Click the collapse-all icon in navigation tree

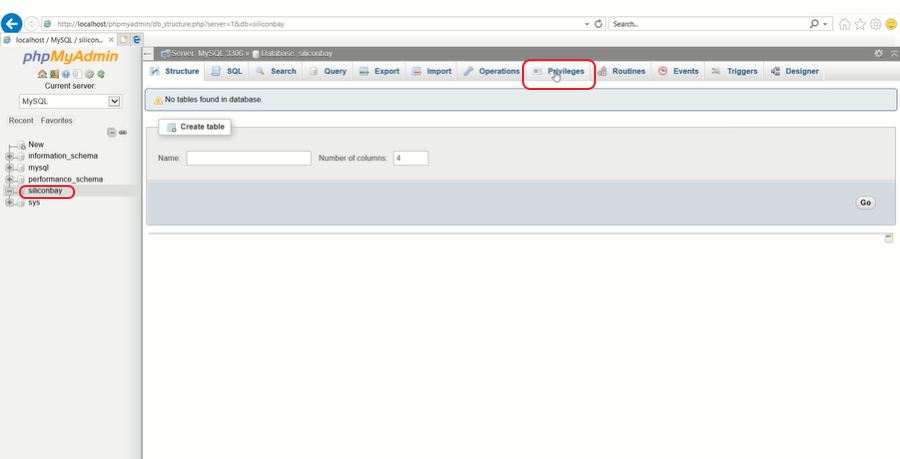(x=111, y=132)
